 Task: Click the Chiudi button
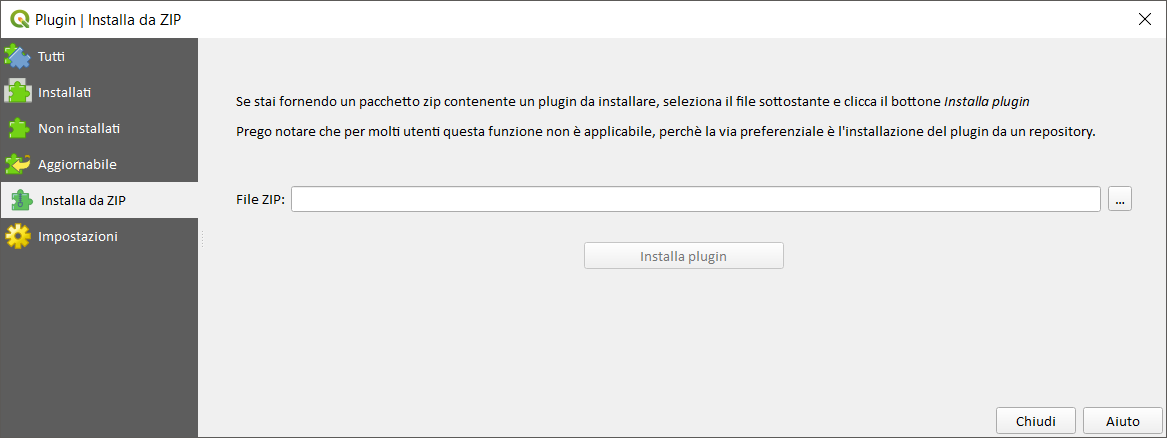[x=1036, y=421]
